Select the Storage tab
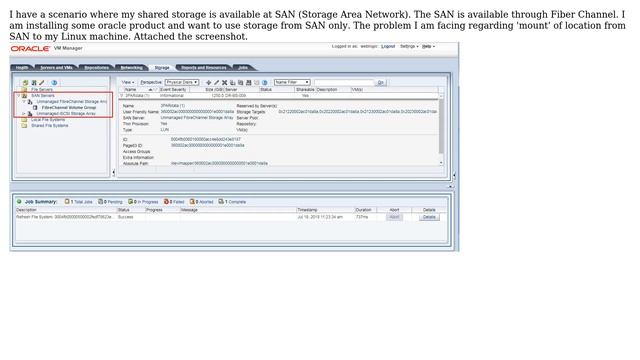This screenshot has width=640, height=360. tap(162, 68)
